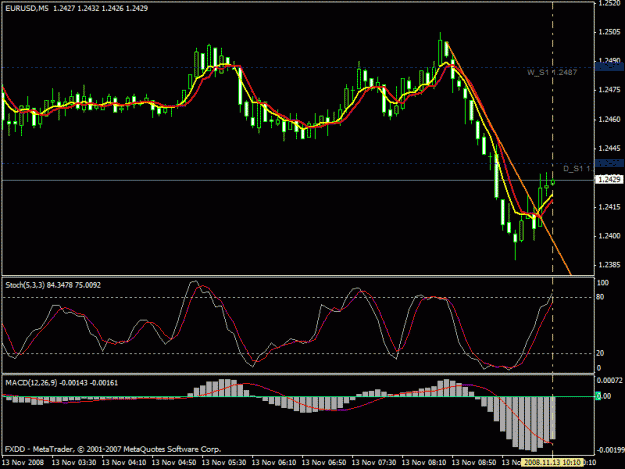The image size is (625, 469).
Task: Click the 1.2400 price scale value
Action: pyautogui.click(x=609, y=236)
